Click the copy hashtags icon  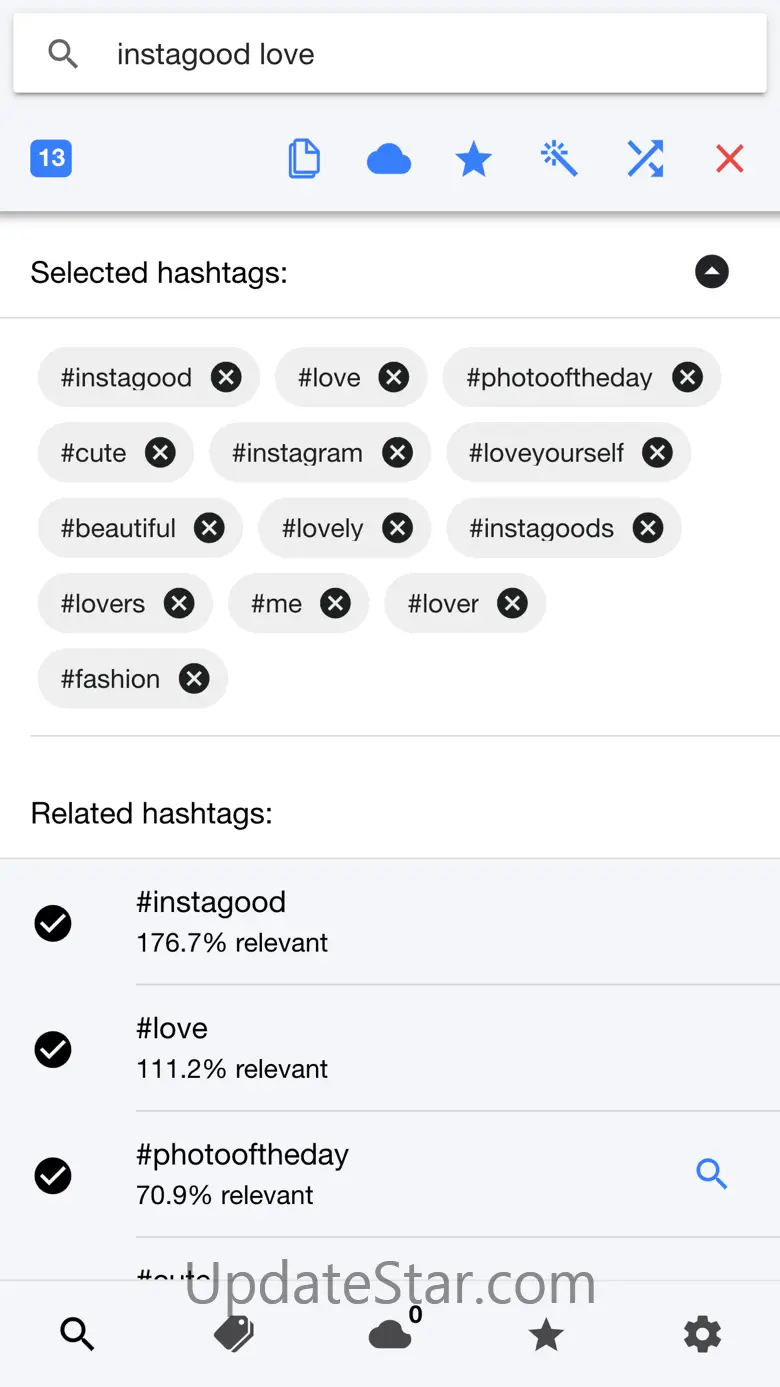[x=304, y=159]
